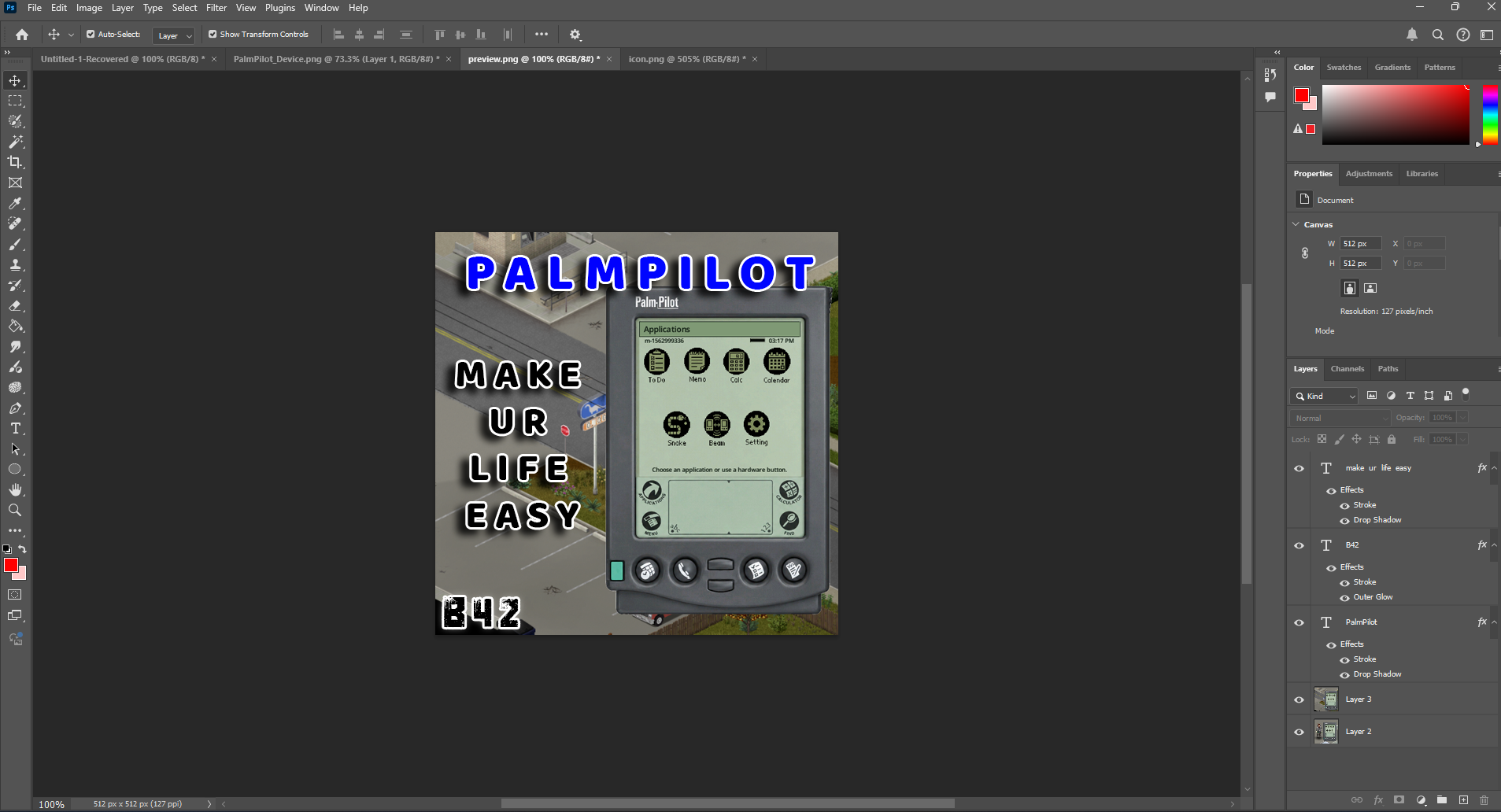1501x812 pixels.
Task: Hide Layer 2 using its eye icon
Action: pos(1299,732)
